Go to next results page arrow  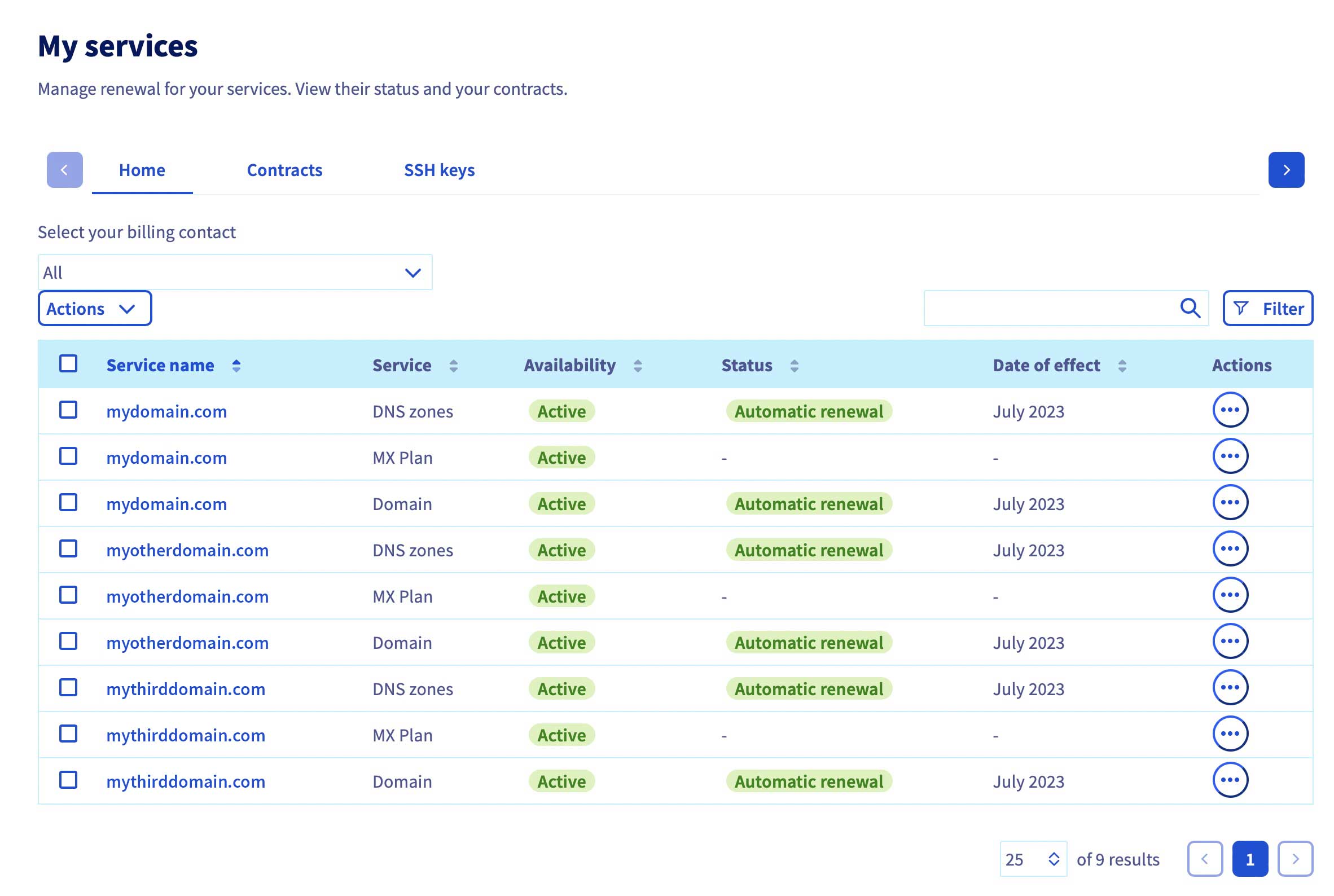(1294, 859)
